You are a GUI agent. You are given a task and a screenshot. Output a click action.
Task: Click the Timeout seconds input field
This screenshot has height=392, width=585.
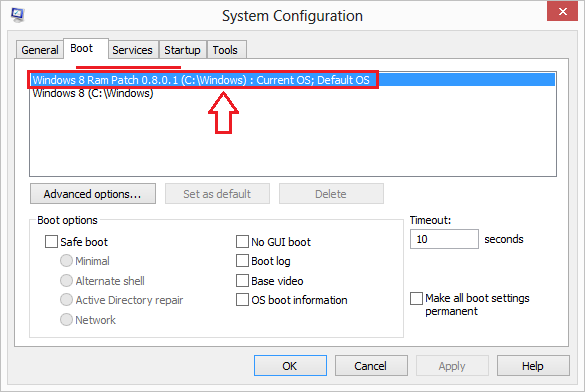tap(444, 239)
